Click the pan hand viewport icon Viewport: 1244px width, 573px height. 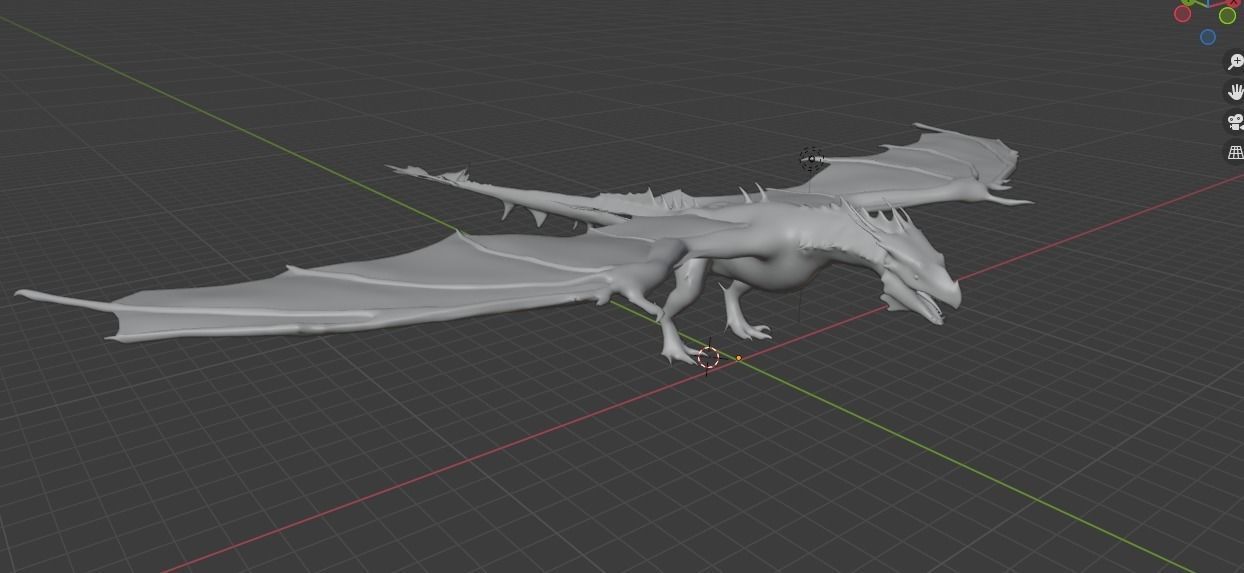(1235, 92)
